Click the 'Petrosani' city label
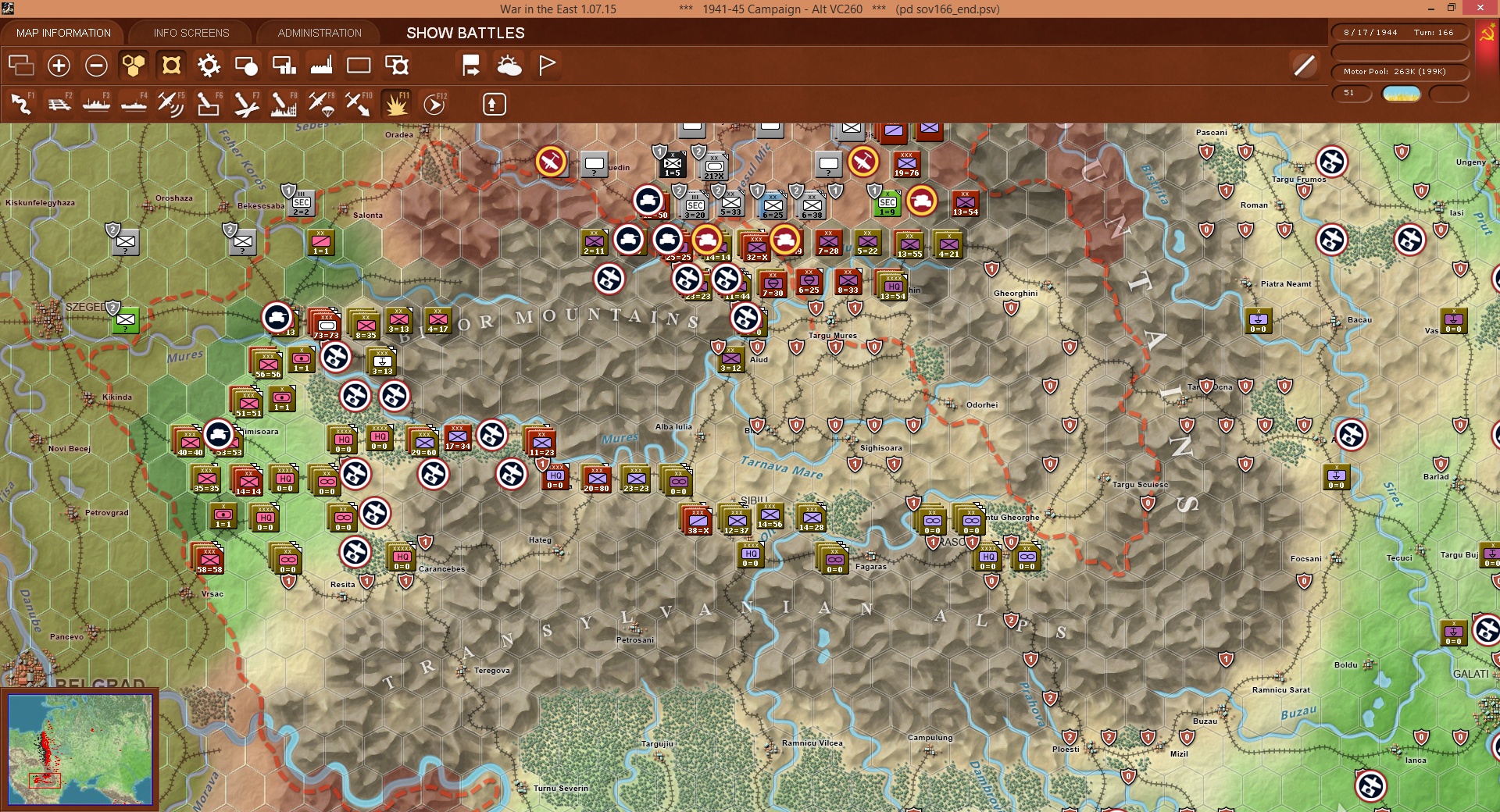The image size is (1500, 812). (635, 640)
